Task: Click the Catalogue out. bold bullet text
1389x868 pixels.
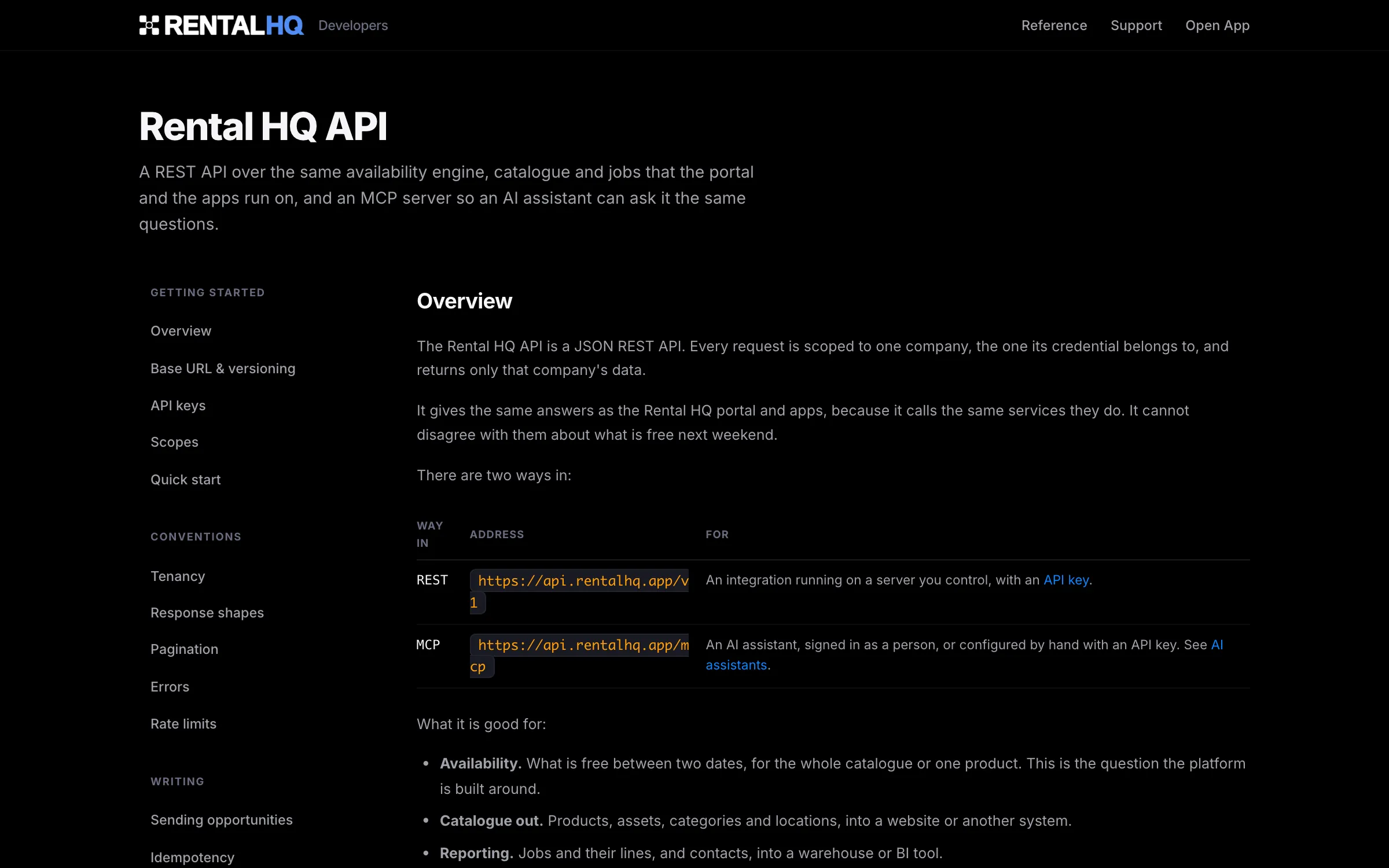Action: [491, 821]
